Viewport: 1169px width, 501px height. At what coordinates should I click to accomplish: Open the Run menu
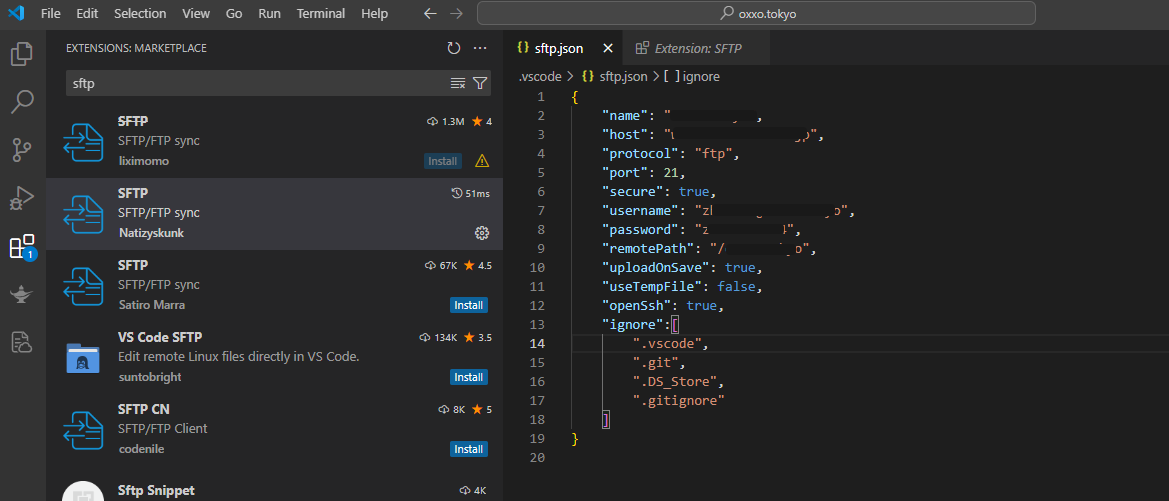[269, 13]
